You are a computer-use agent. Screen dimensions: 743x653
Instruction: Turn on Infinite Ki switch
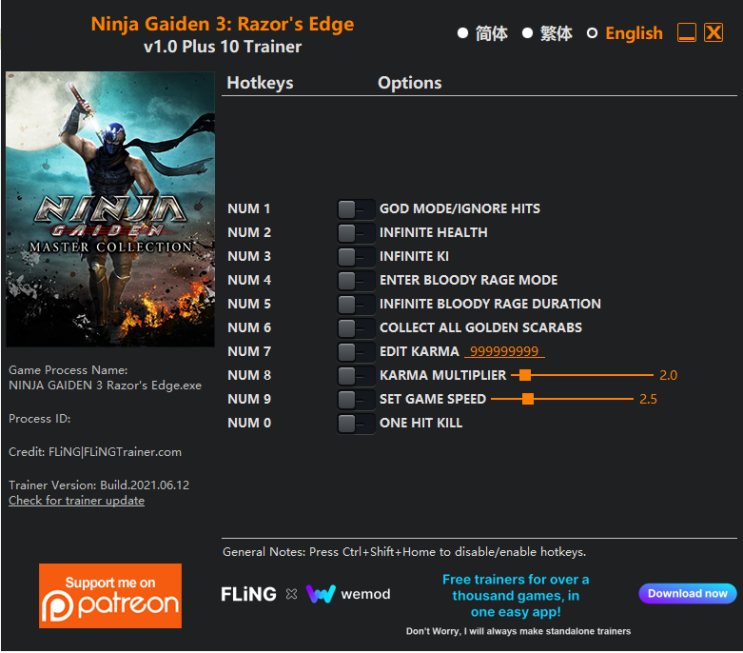click(x=356, y=256)
